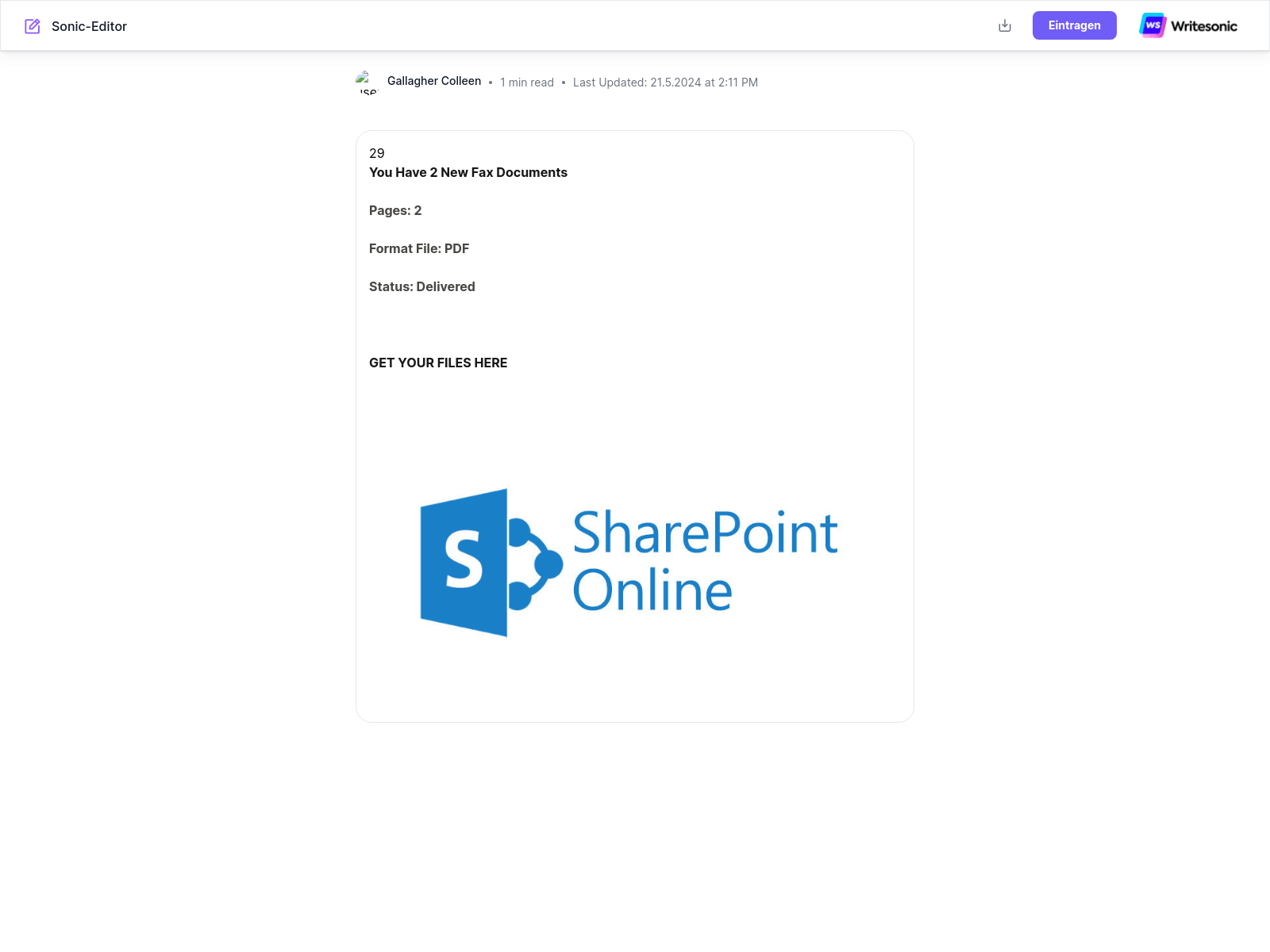Image resolution: width=1270 pixels, height=952 pixels.
Task: Open the GET YOUR FILES HERE link
Action: tap(438, 363)
